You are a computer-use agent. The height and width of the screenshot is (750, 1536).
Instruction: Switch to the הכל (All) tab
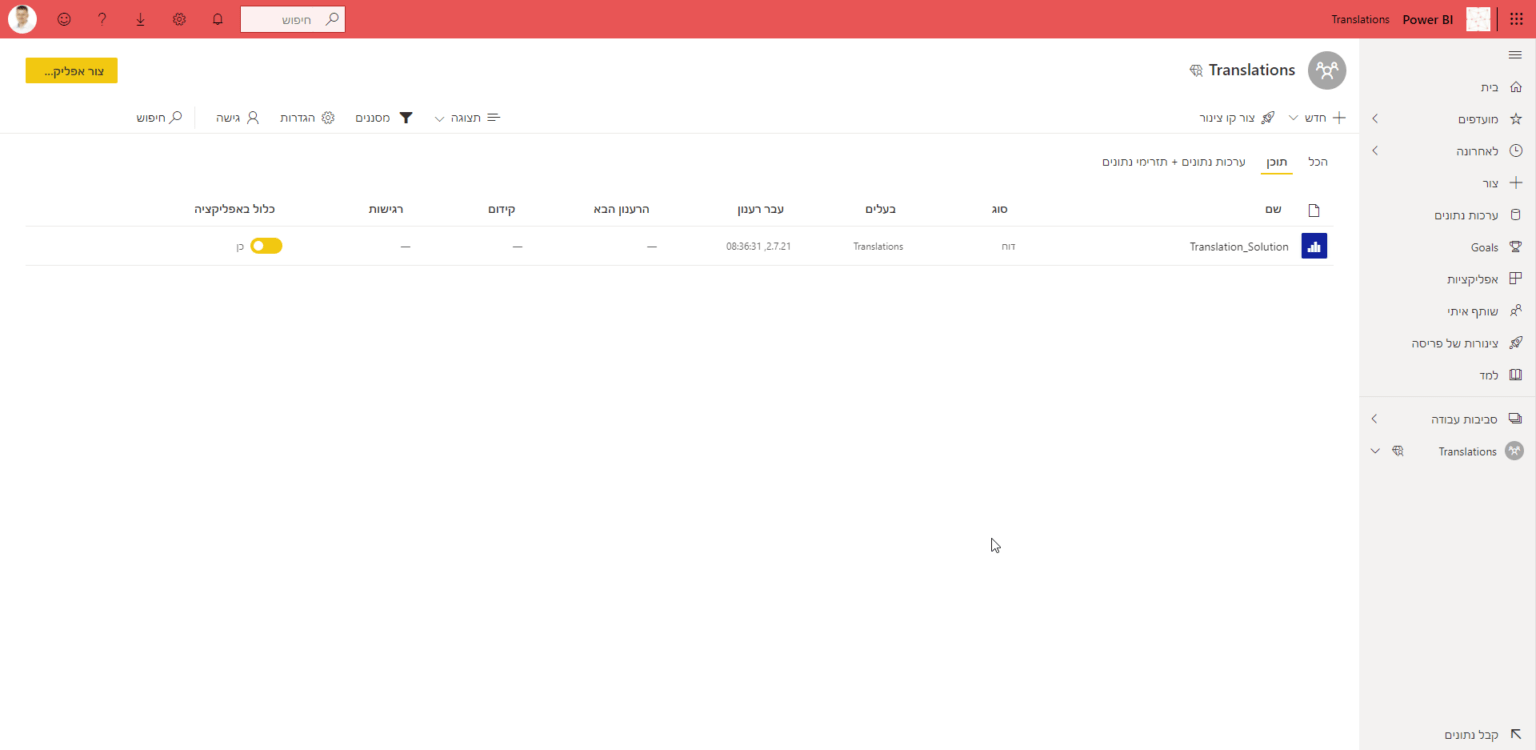coord(1317,161)
